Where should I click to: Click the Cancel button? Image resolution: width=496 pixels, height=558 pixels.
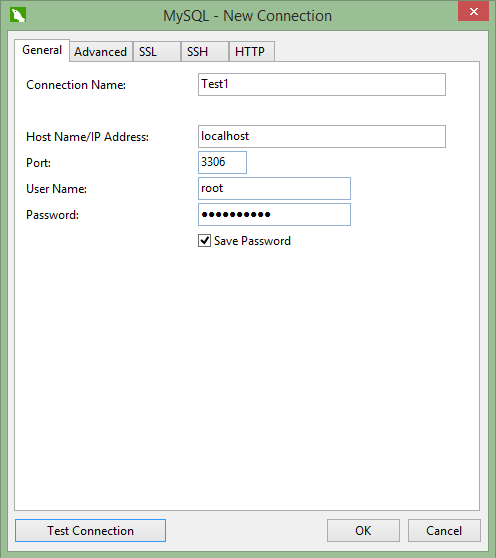point(444,531)
